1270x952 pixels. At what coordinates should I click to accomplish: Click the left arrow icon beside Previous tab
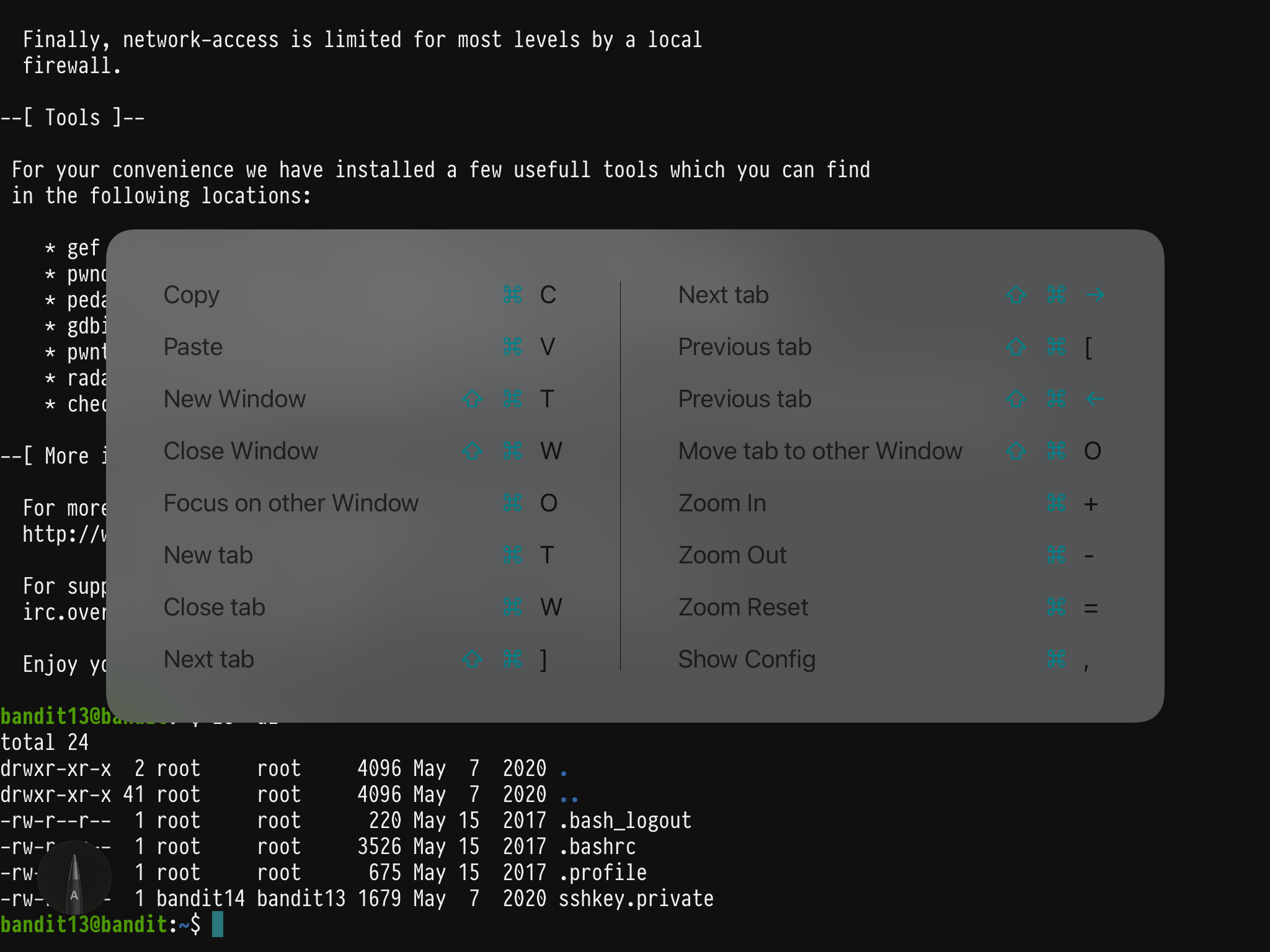click(x=1095, y=399)
